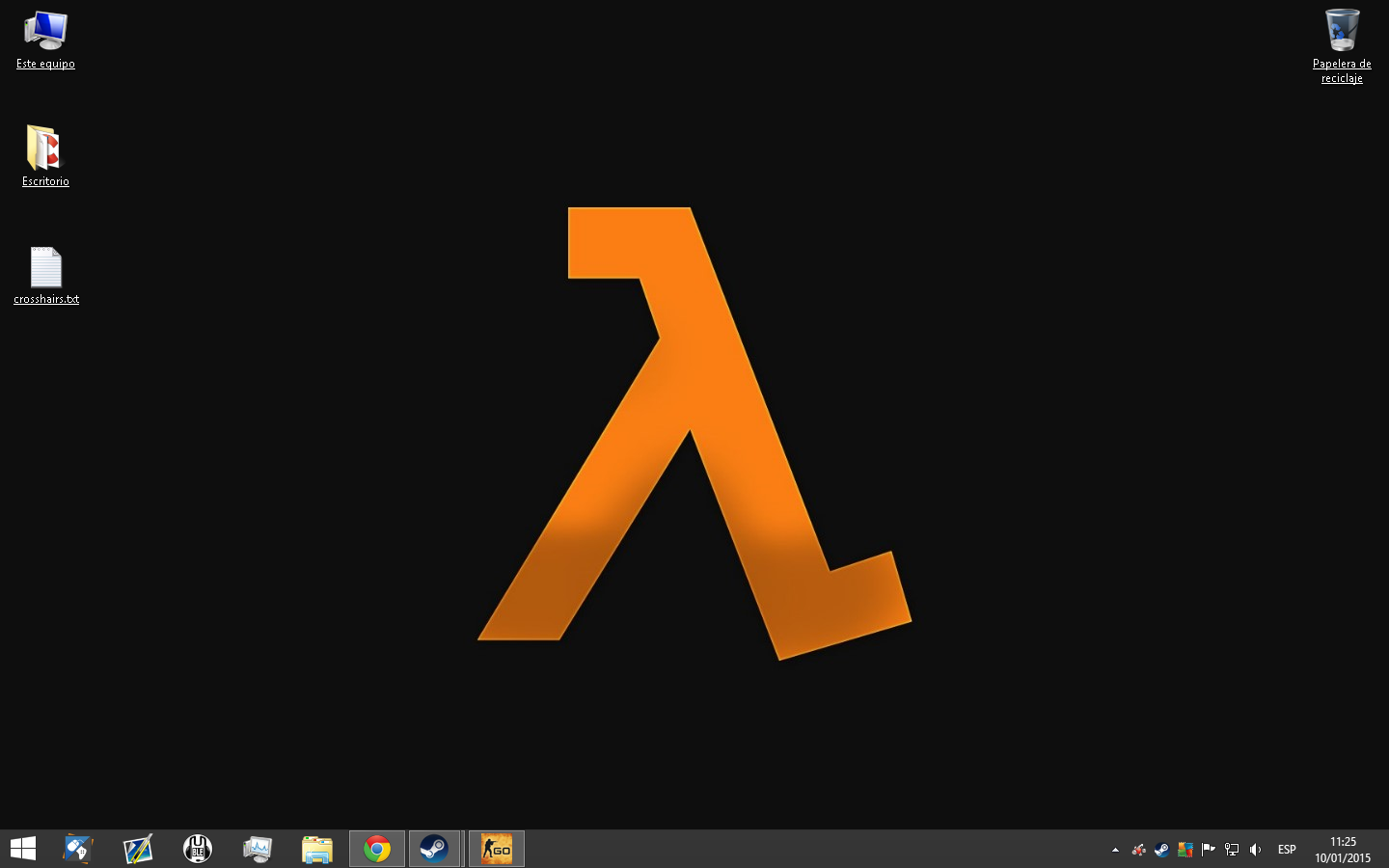Open File Explorer from the taskbar
The height and width of the screenshot is (868, 1389).
[x=317, y=849]
